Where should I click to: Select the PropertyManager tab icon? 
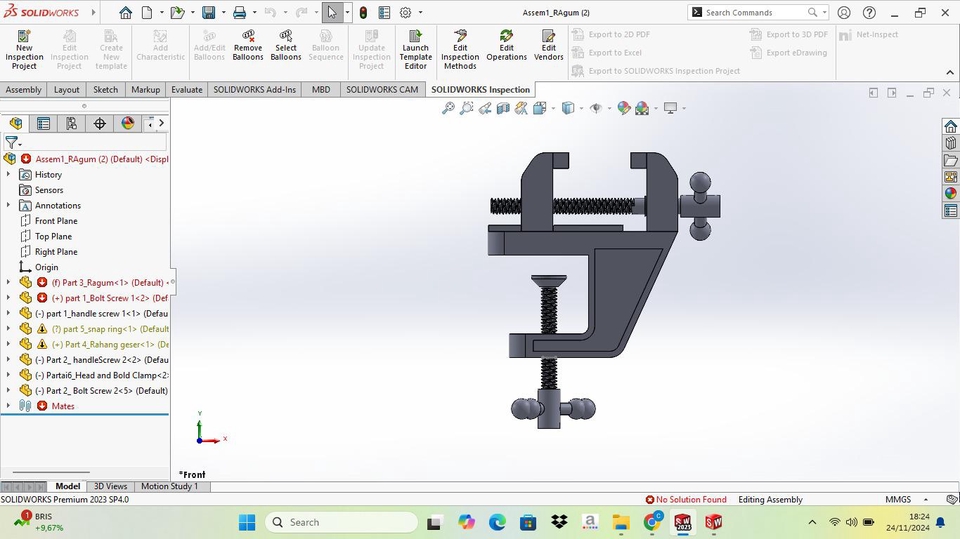[43, 123]
